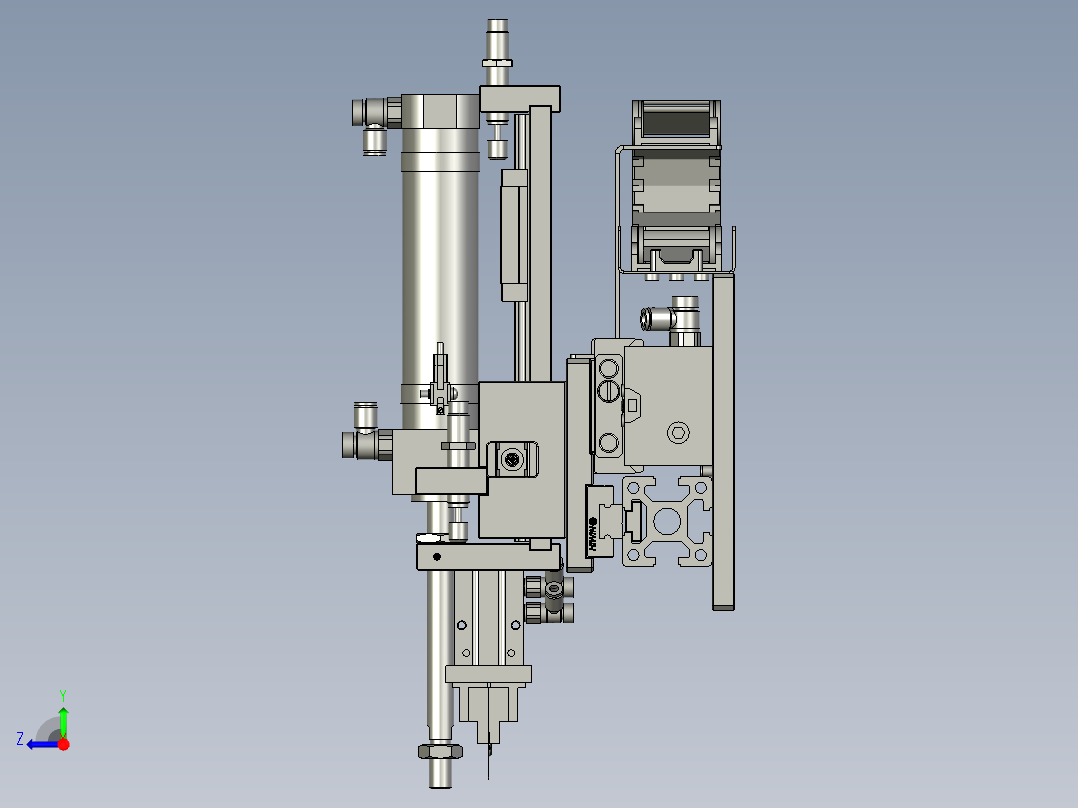Viewport: 1078px width, 808px height.
Task: Select the threaded stud at cylinder top
Action: tap(497, 43)
